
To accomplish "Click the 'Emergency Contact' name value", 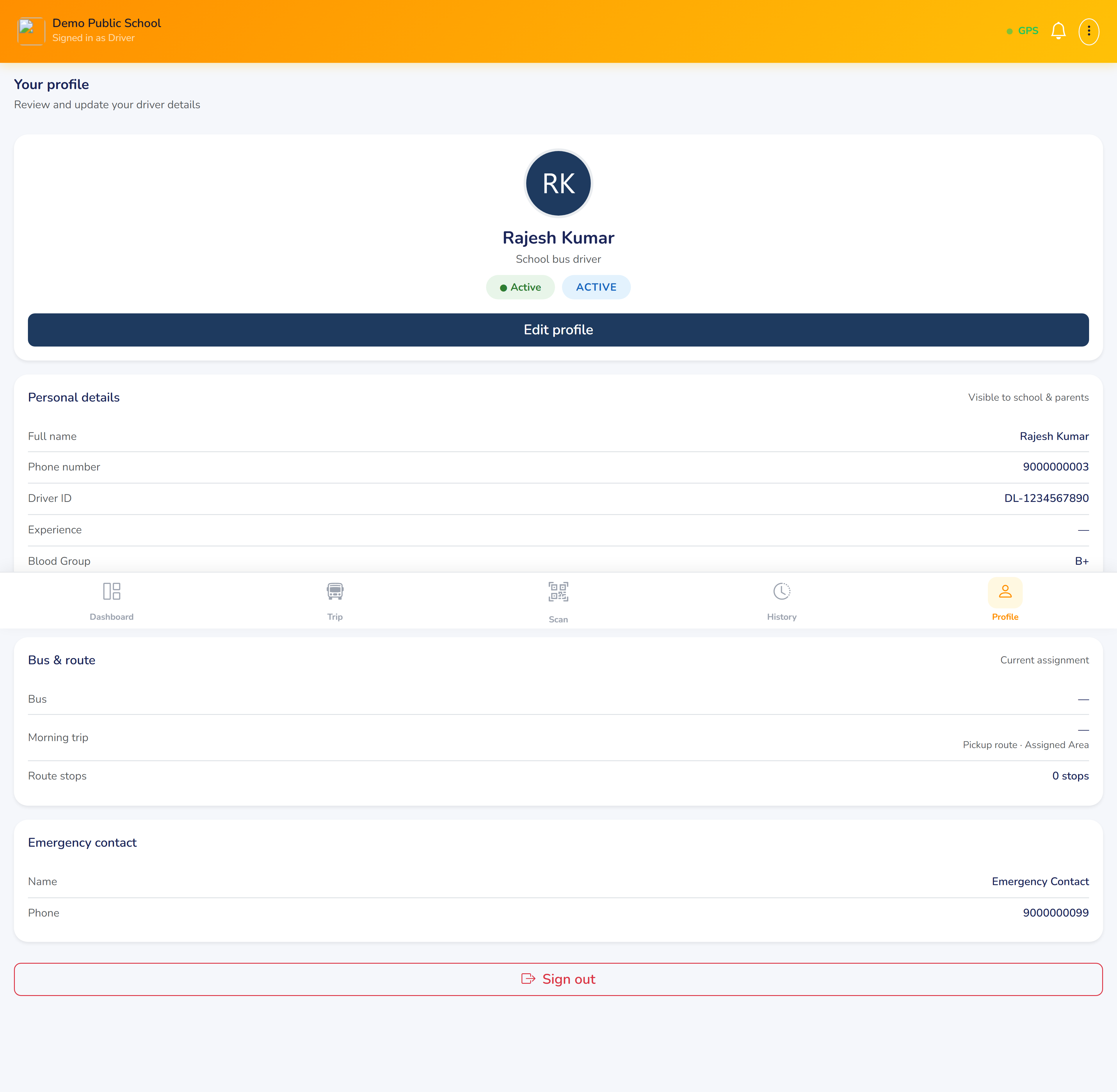I will point(1040,882).
